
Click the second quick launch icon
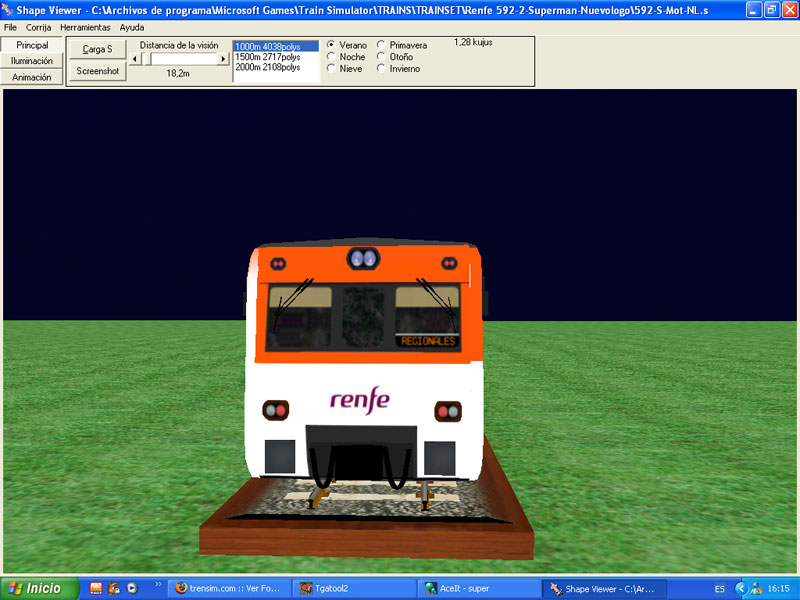pos(114,589)
